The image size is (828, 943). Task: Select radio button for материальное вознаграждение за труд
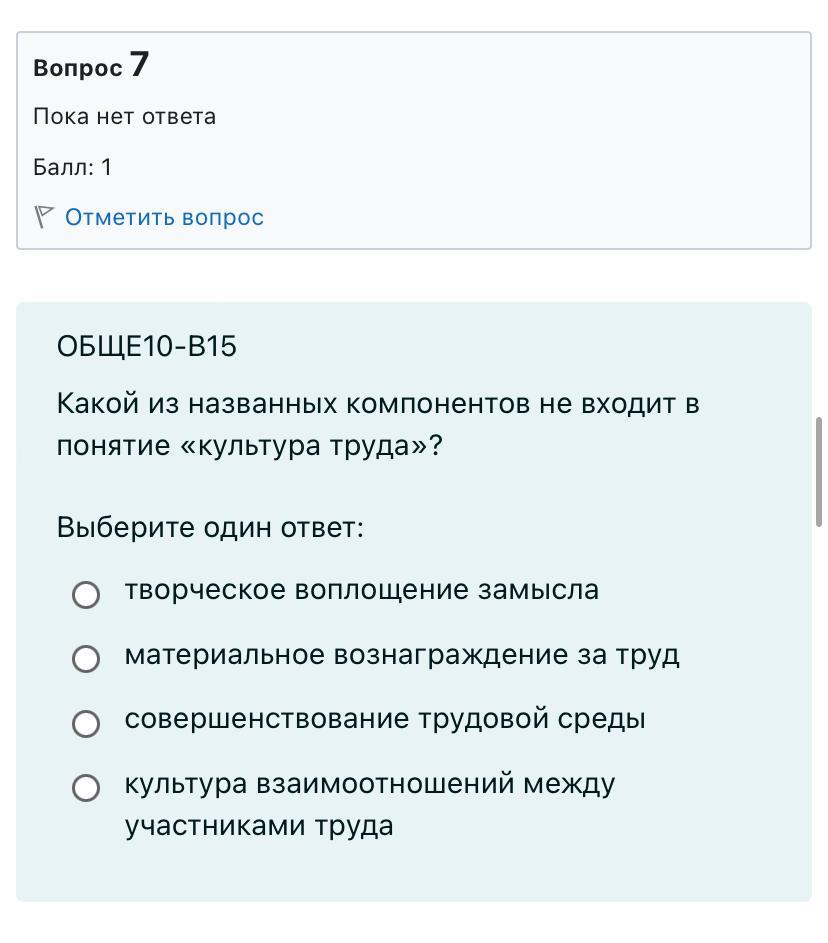86,659
